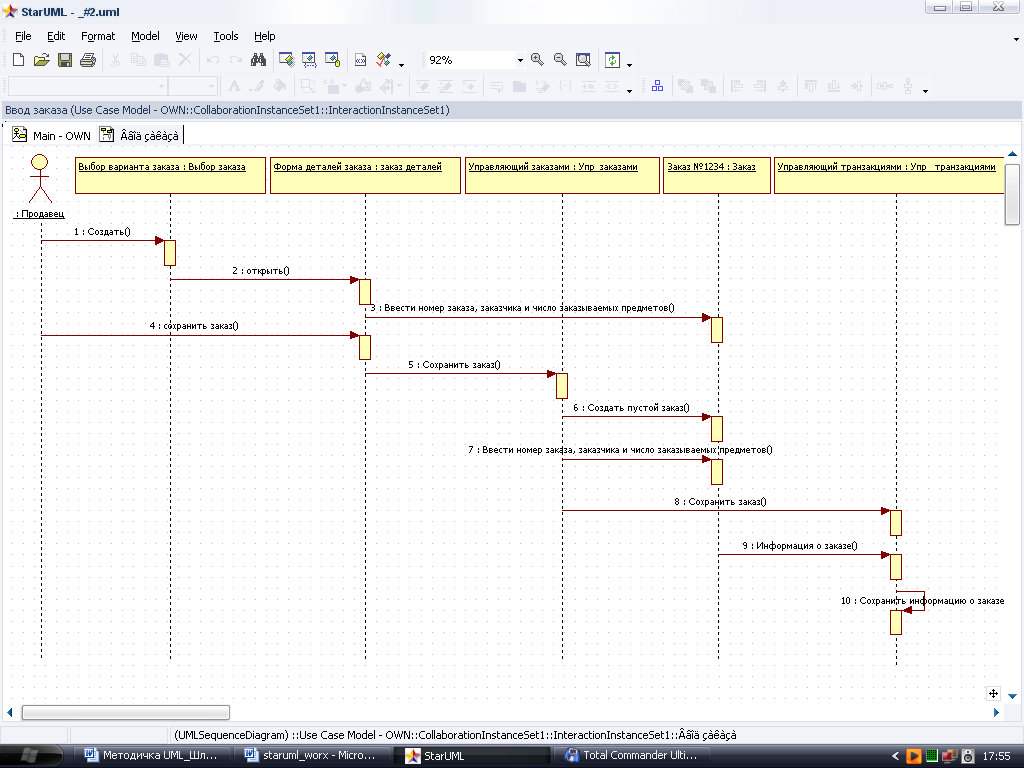The height and width of the screenshot is (768, 1024).
Task: Create a new project with the New icon
Action: tap(18, 60)
